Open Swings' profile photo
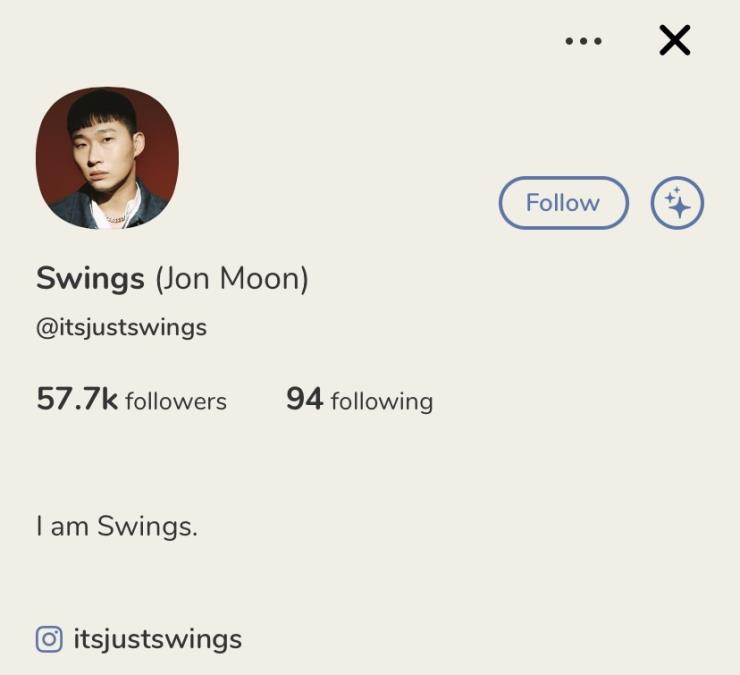The image size is (740, 675). (x=107, y=158)
